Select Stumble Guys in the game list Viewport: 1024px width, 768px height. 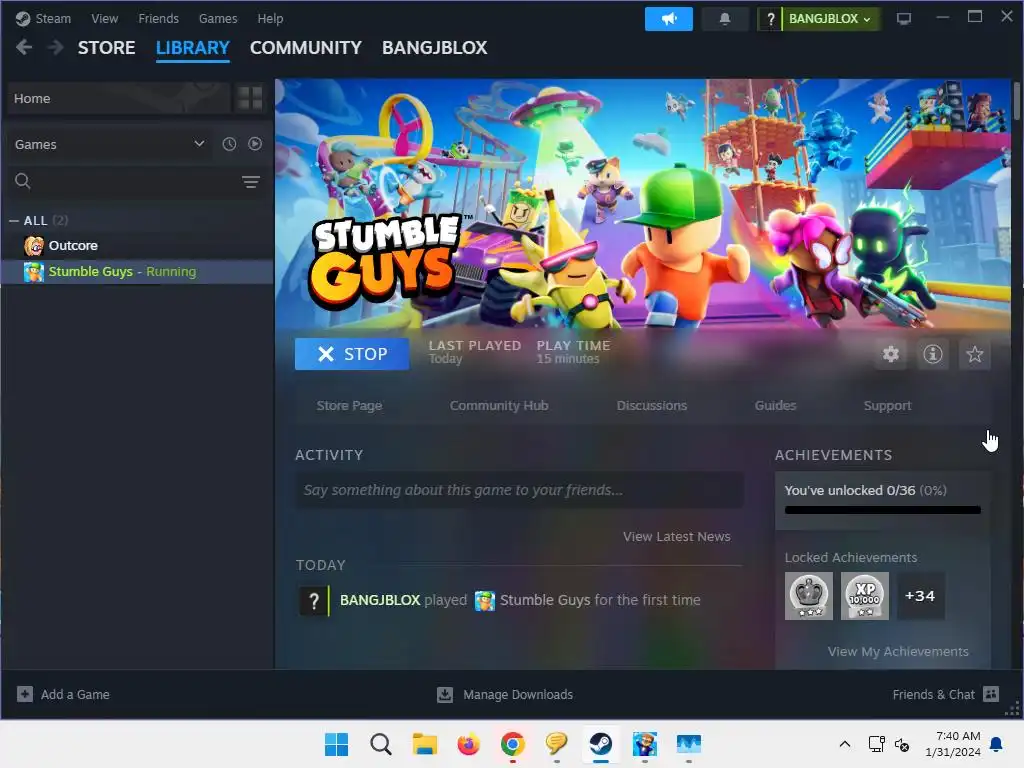coord(137,272)
